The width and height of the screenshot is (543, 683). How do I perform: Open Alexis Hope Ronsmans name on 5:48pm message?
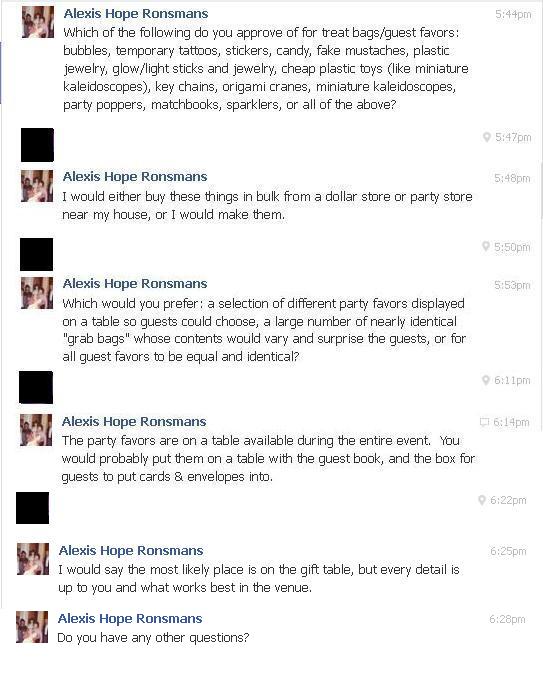click(135, 176)
